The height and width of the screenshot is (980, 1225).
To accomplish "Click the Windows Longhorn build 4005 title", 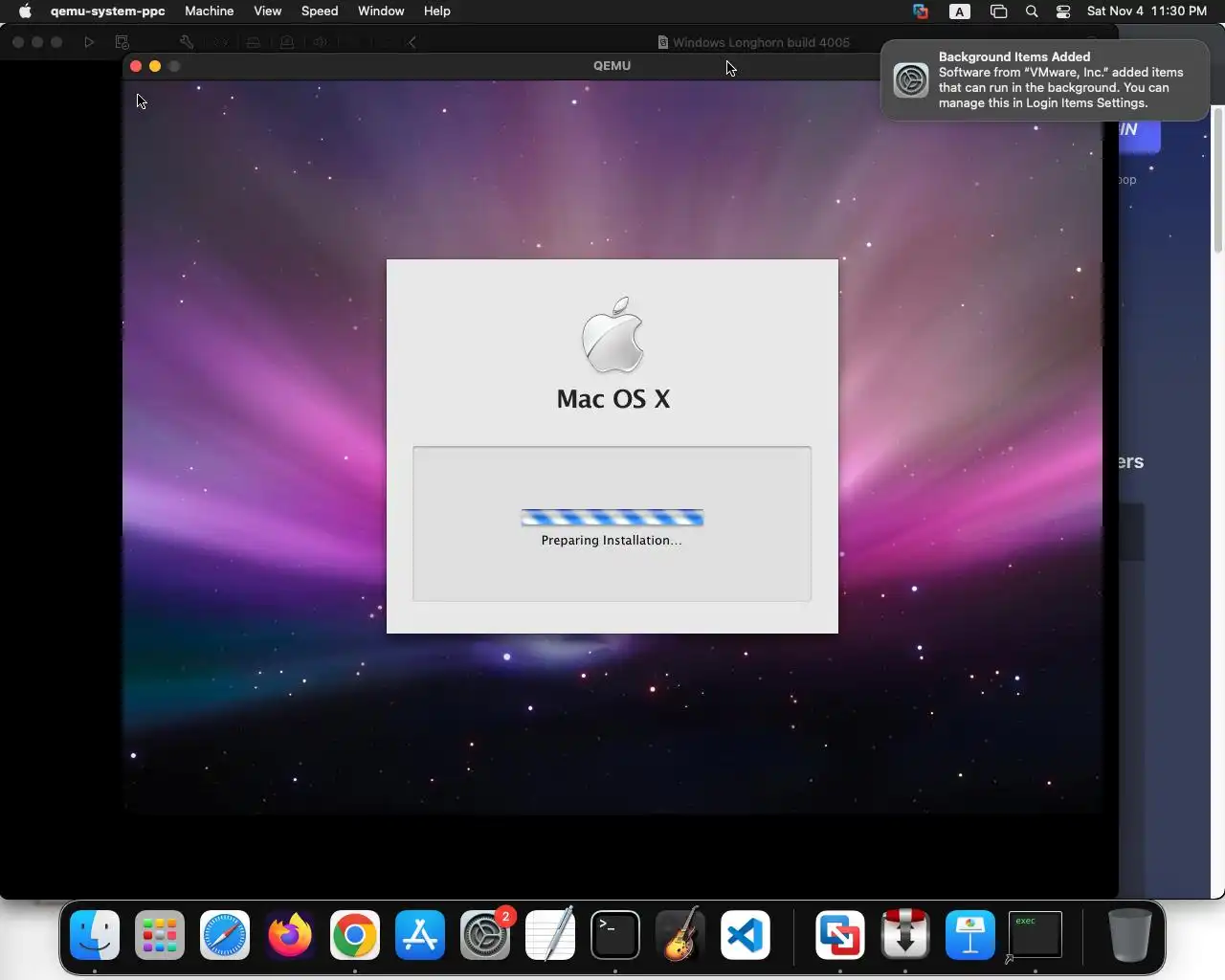I will [761, 42].
